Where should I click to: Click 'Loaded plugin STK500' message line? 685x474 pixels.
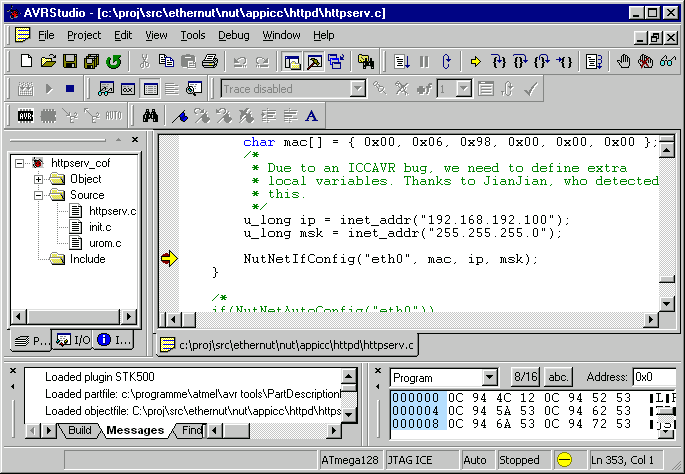[x=100, y=377]
